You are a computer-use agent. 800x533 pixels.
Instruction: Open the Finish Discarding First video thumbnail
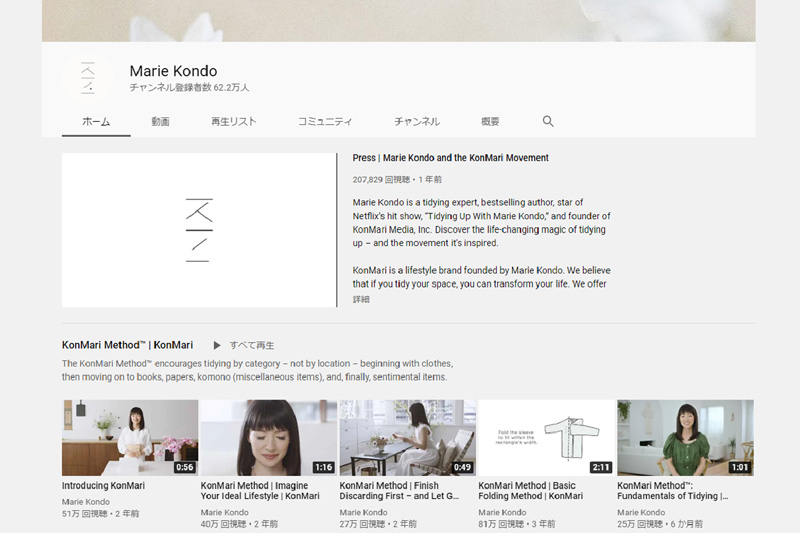[408, 438]
